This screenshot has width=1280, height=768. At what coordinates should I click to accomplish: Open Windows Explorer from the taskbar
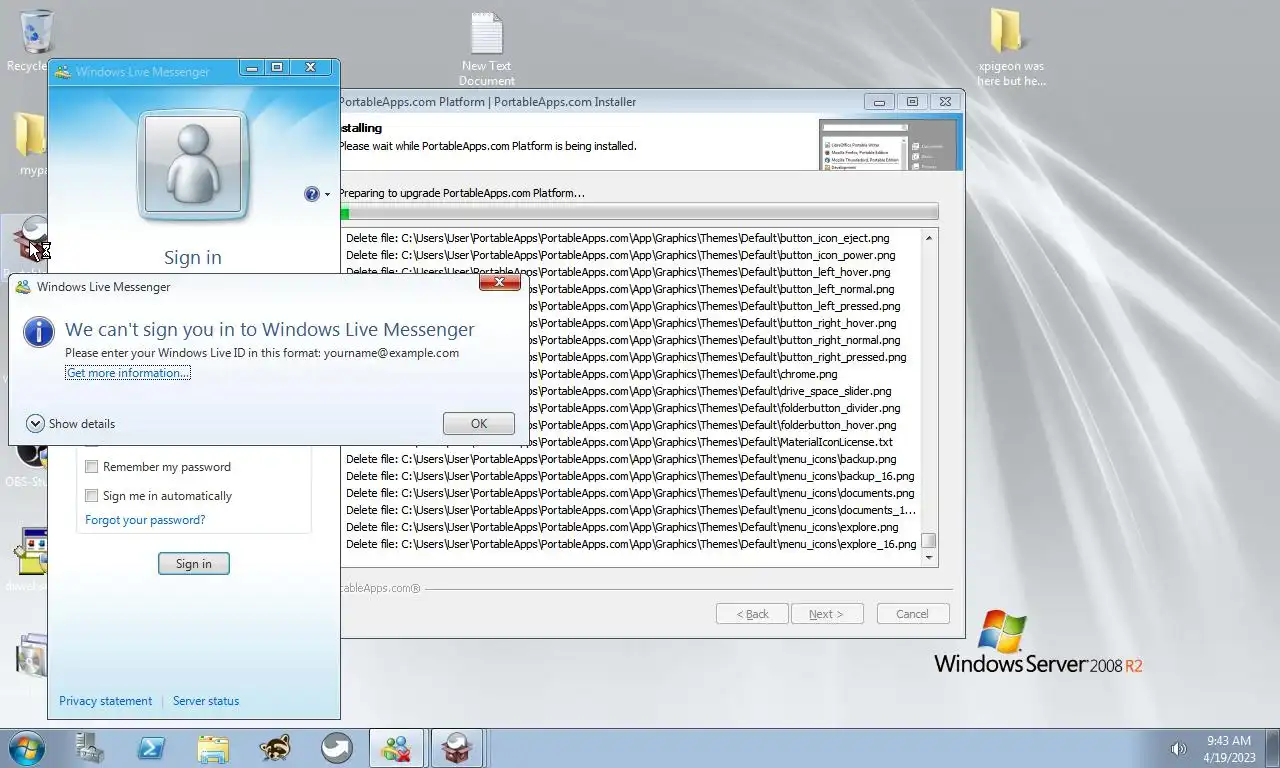click(x=213, y=748)
